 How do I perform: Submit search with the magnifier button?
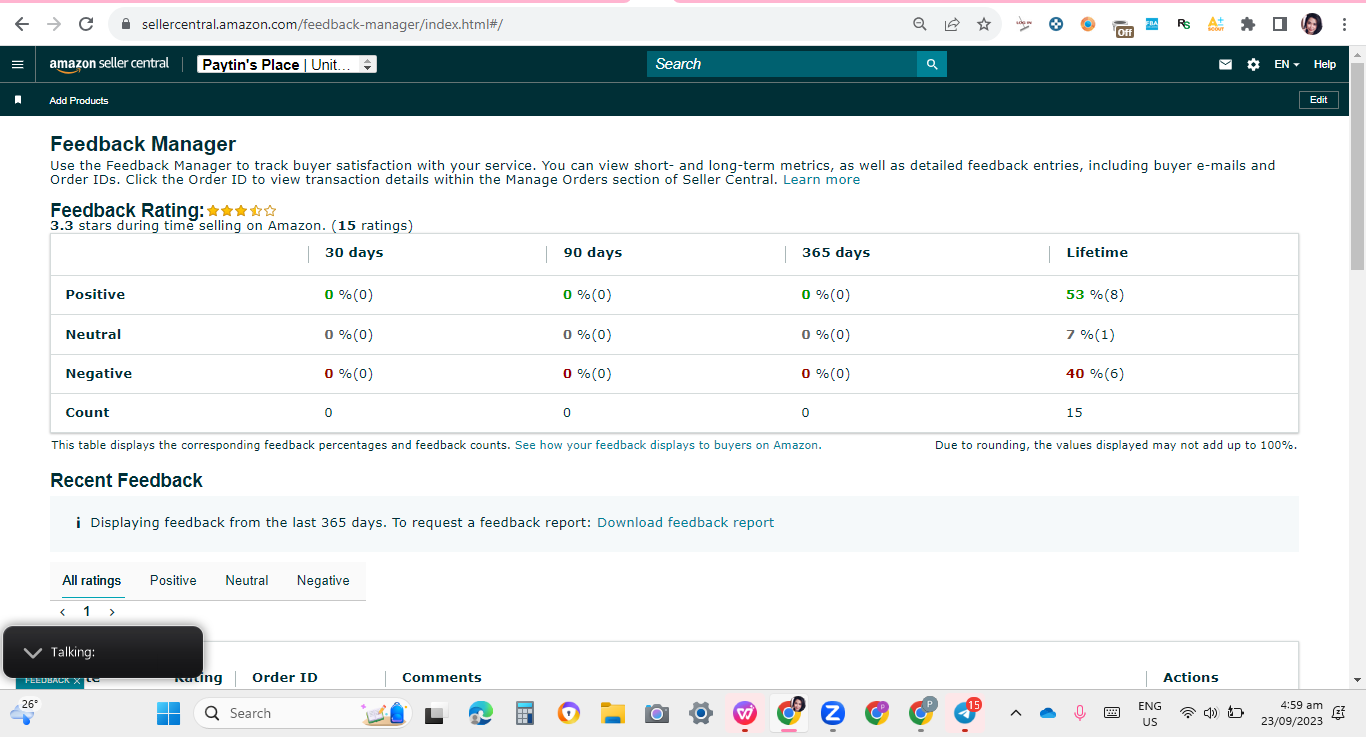[x=932, y=64]
